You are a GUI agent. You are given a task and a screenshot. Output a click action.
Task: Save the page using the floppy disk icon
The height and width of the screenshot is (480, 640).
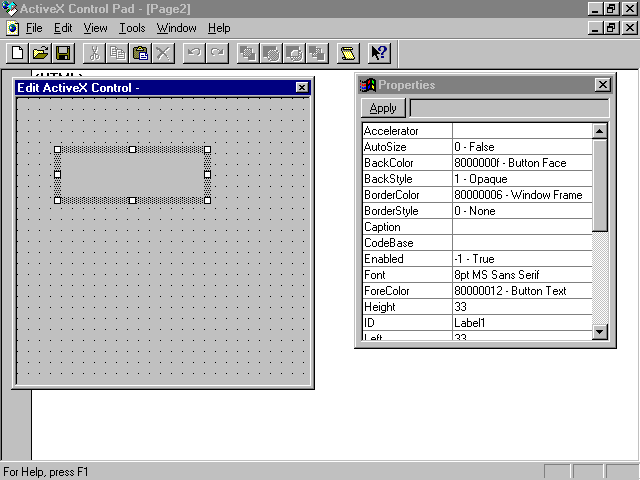click(x=62, y=53)
